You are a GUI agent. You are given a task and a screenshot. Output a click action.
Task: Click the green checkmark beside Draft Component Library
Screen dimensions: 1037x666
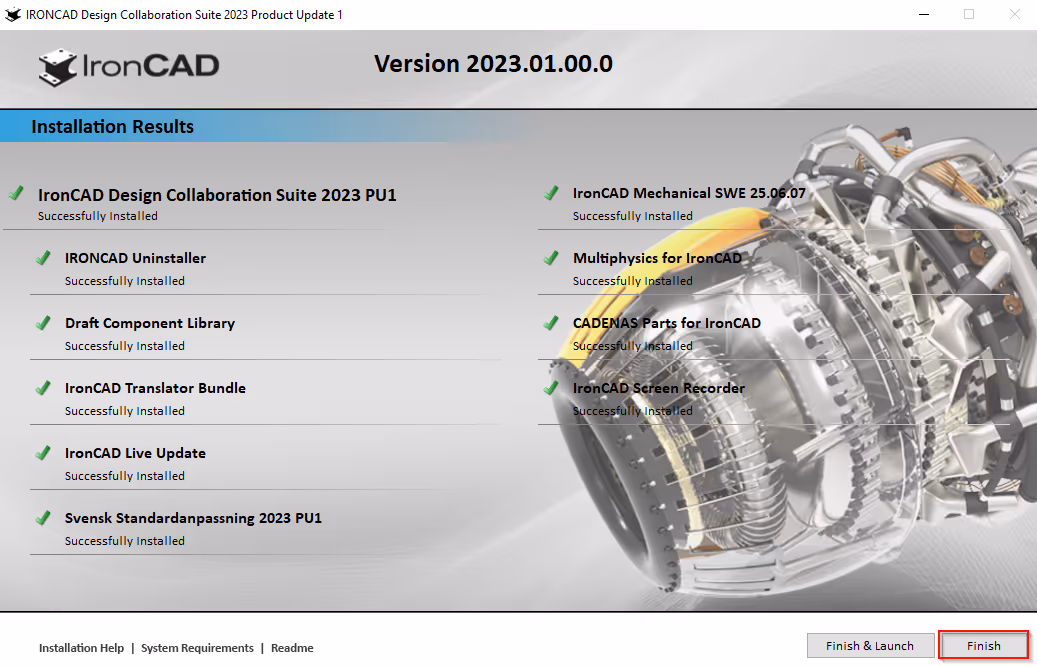[x=43, y=323]
